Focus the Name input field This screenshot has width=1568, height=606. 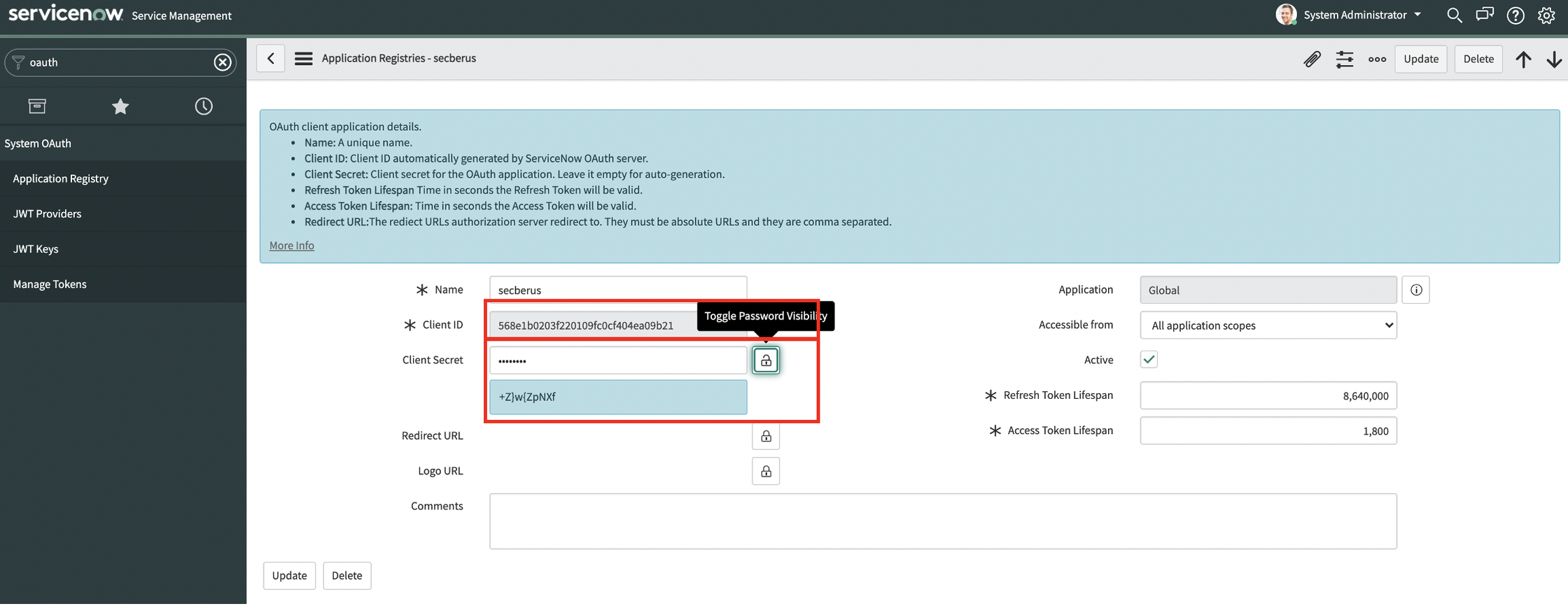[618, 290]
